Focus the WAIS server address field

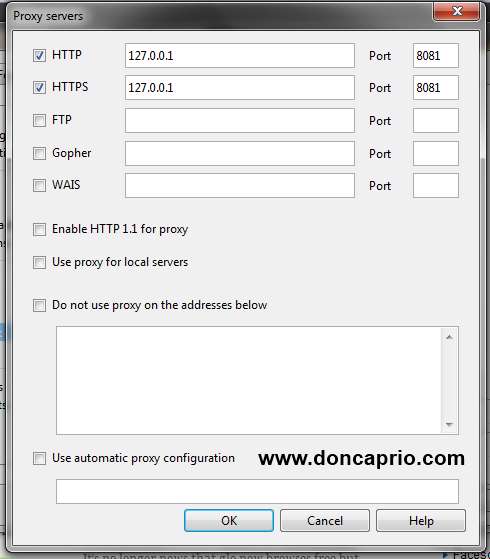click(x=240, y=185)
